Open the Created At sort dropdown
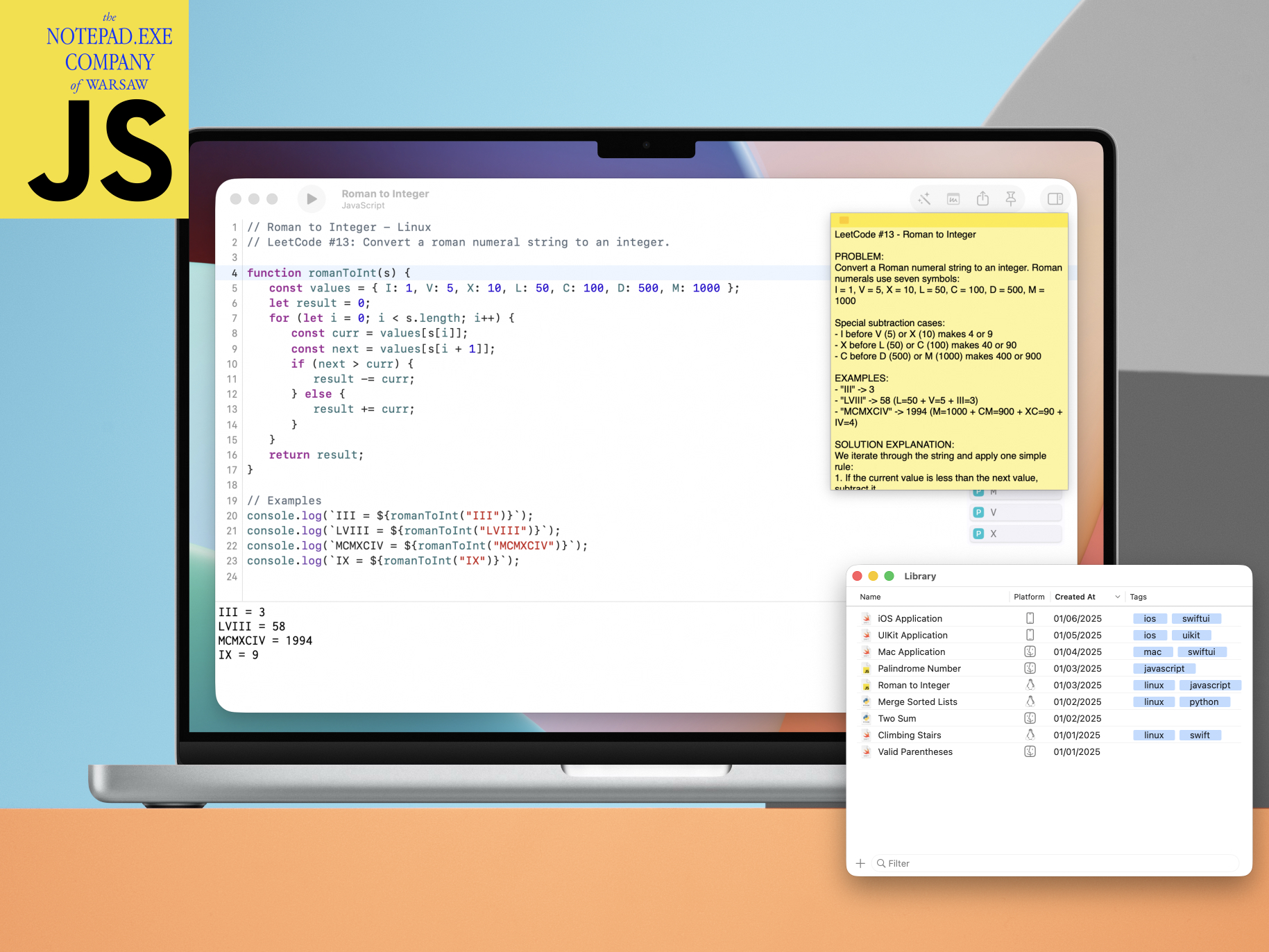This screenshot has height=952, width=1269. click(1117, 597)
